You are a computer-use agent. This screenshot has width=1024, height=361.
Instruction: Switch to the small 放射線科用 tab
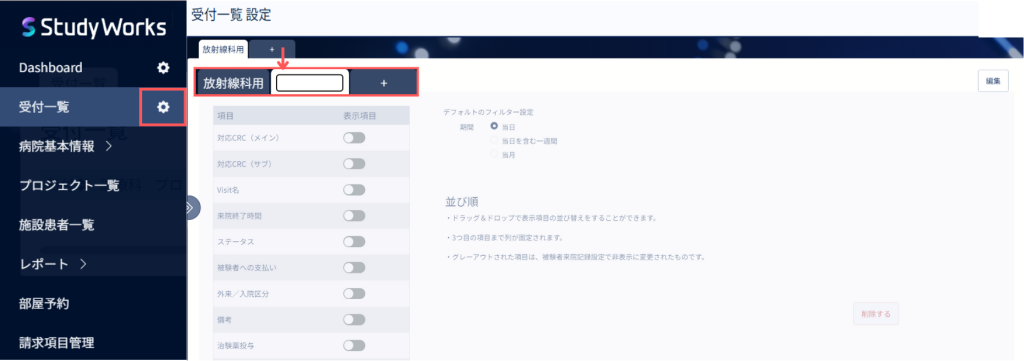pyautogui.click(x=223, y=49)
